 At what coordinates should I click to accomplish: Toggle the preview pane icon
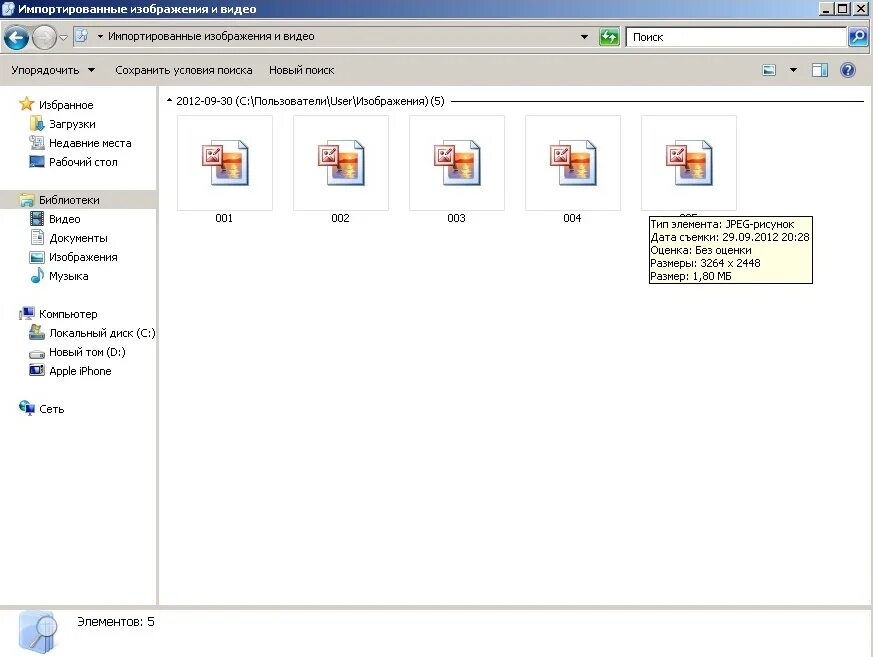click(x=820, y=70)
